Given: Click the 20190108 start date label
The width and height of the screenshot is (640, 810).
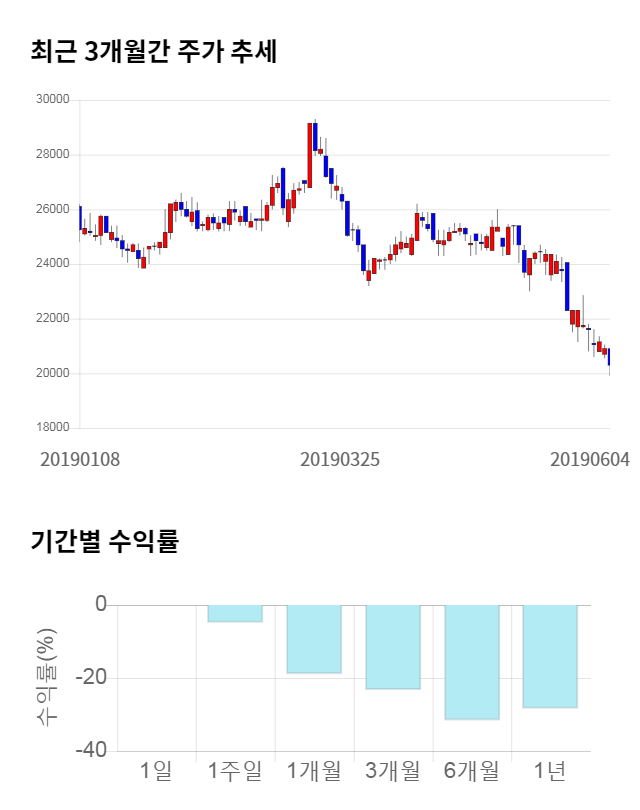Looking at the screenshot, I should pyautogui.click(x=80, y=459).
